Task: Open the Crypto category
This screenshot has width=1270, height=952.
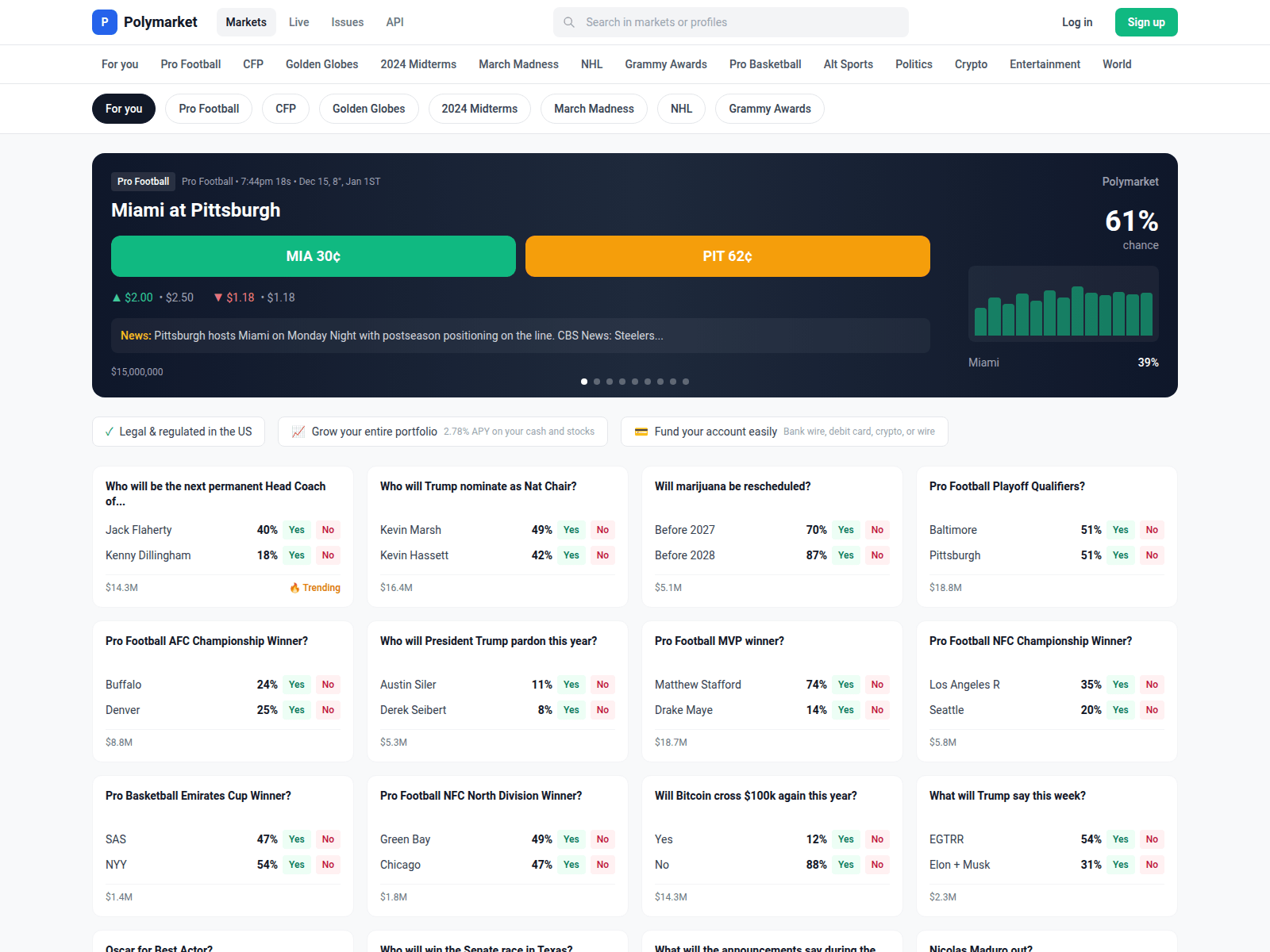Action: [971, 64]
